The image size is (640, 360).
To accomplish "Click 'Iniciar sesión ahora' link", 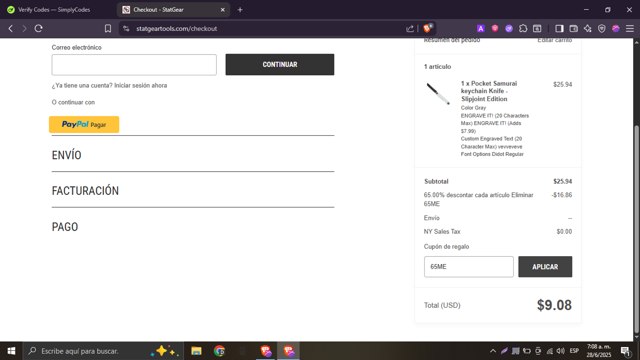I will [140, 85].
